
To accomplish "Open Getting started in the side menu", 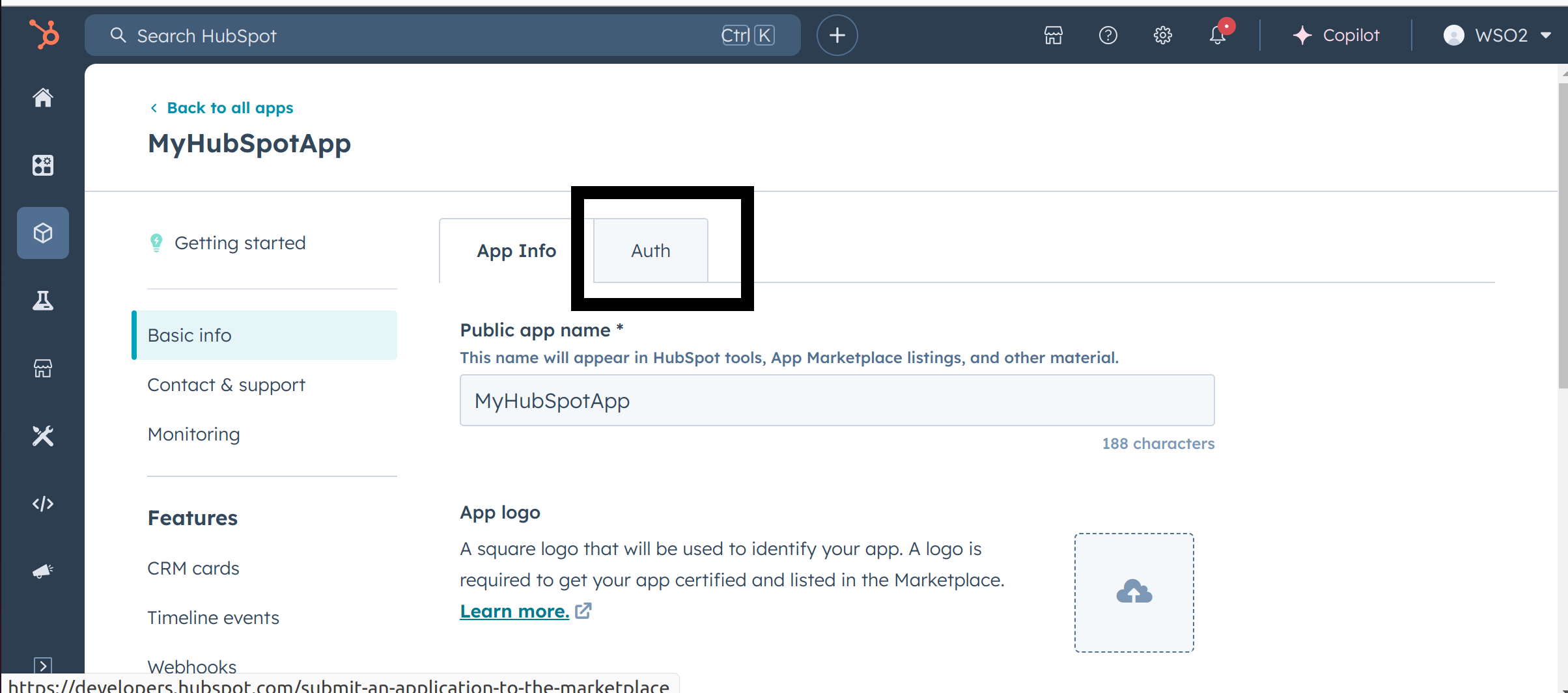I will click(227, 243).
